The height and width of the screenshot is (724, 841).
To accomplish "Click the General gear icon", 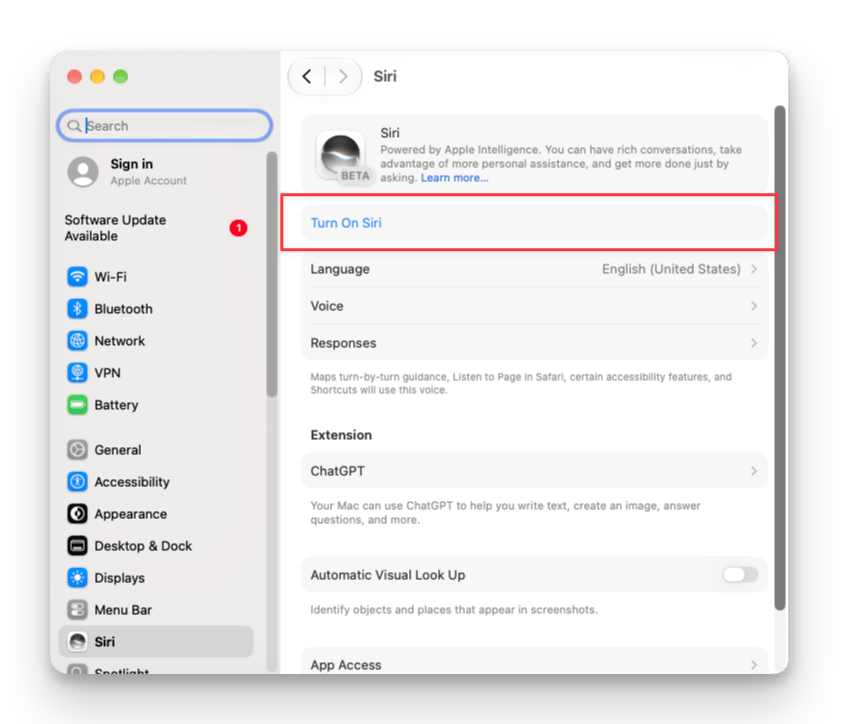I will 77,450.
